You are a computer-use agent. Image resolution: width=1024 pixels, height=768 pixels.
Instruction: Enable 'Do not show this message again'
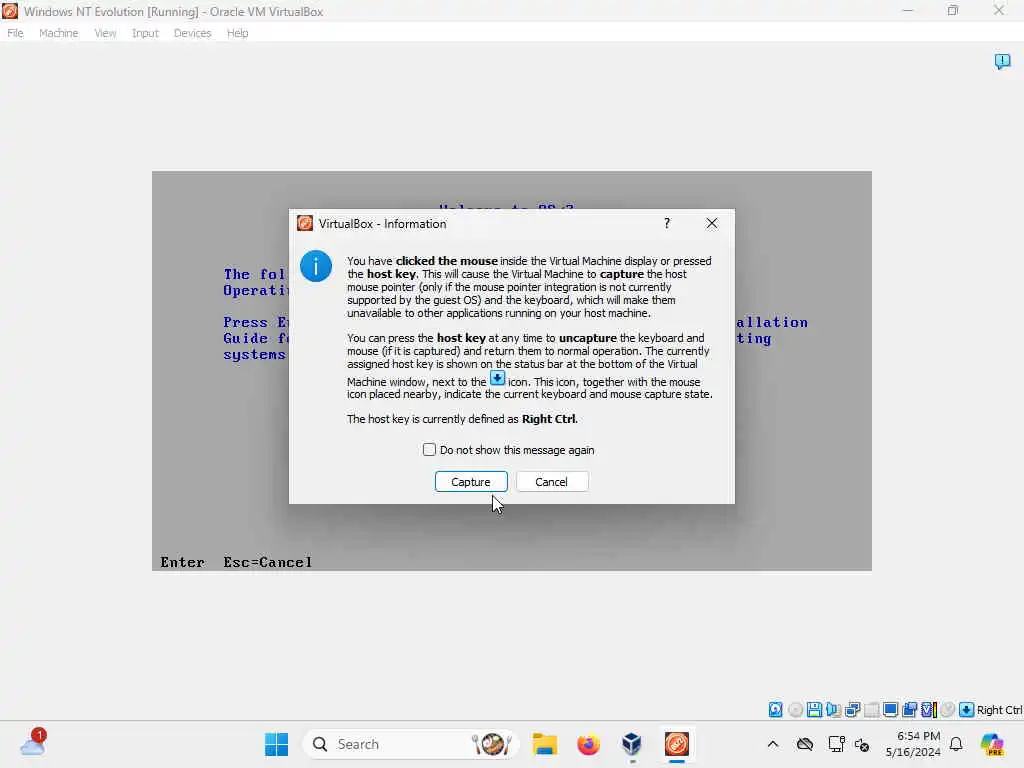[x=429, y=450]
